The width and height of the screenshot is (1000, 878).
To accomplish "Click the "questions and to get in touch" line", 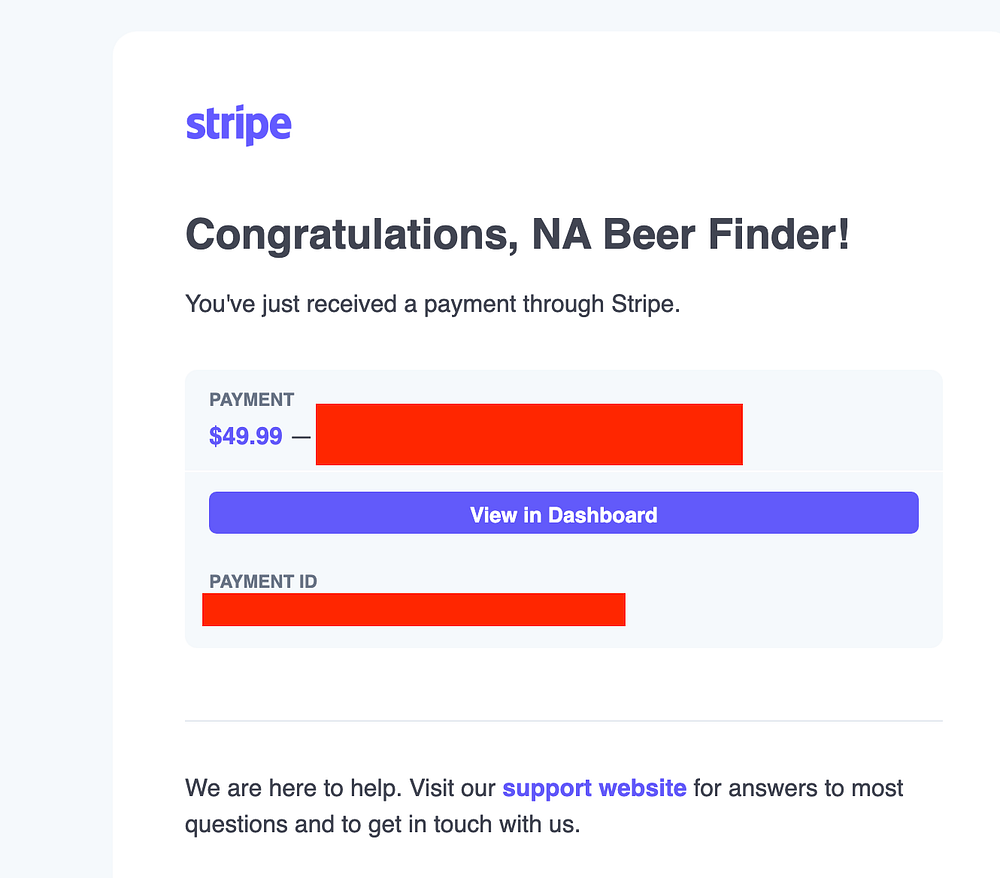I will tap(383, 824).
